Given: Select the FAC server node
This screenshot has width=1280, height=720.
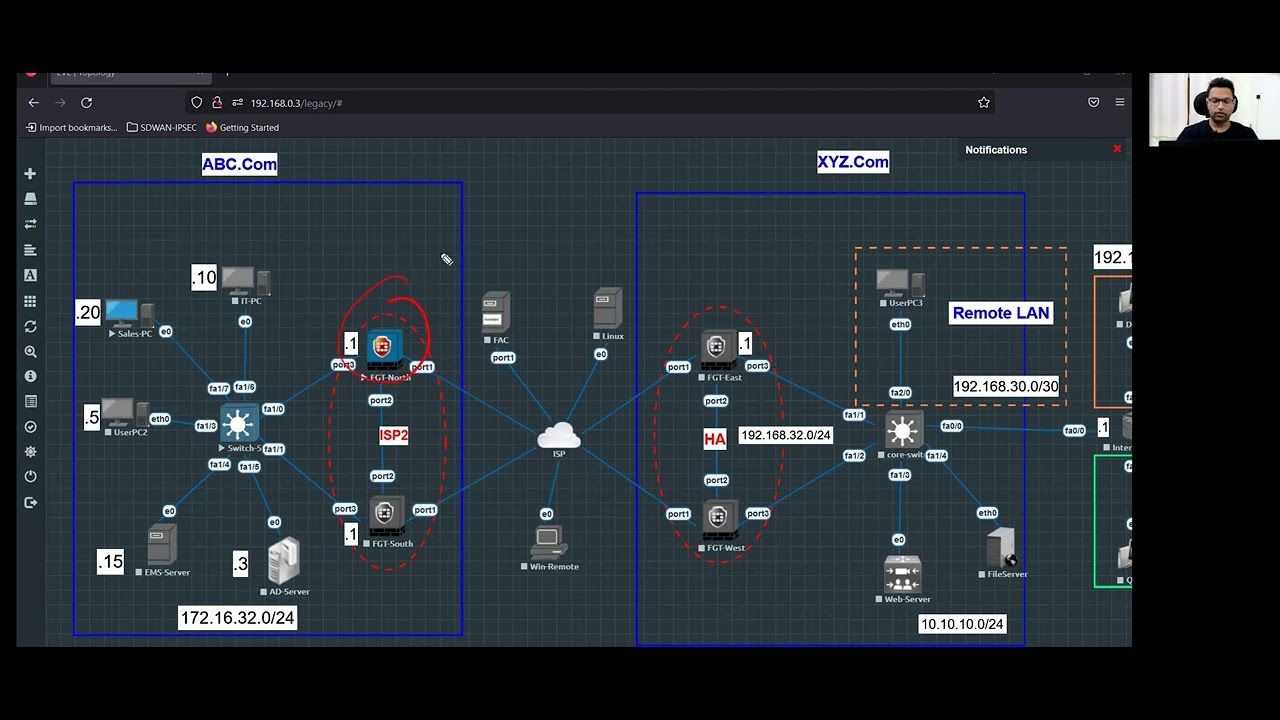Looking at the screenshot, I should tap(496, 313).
